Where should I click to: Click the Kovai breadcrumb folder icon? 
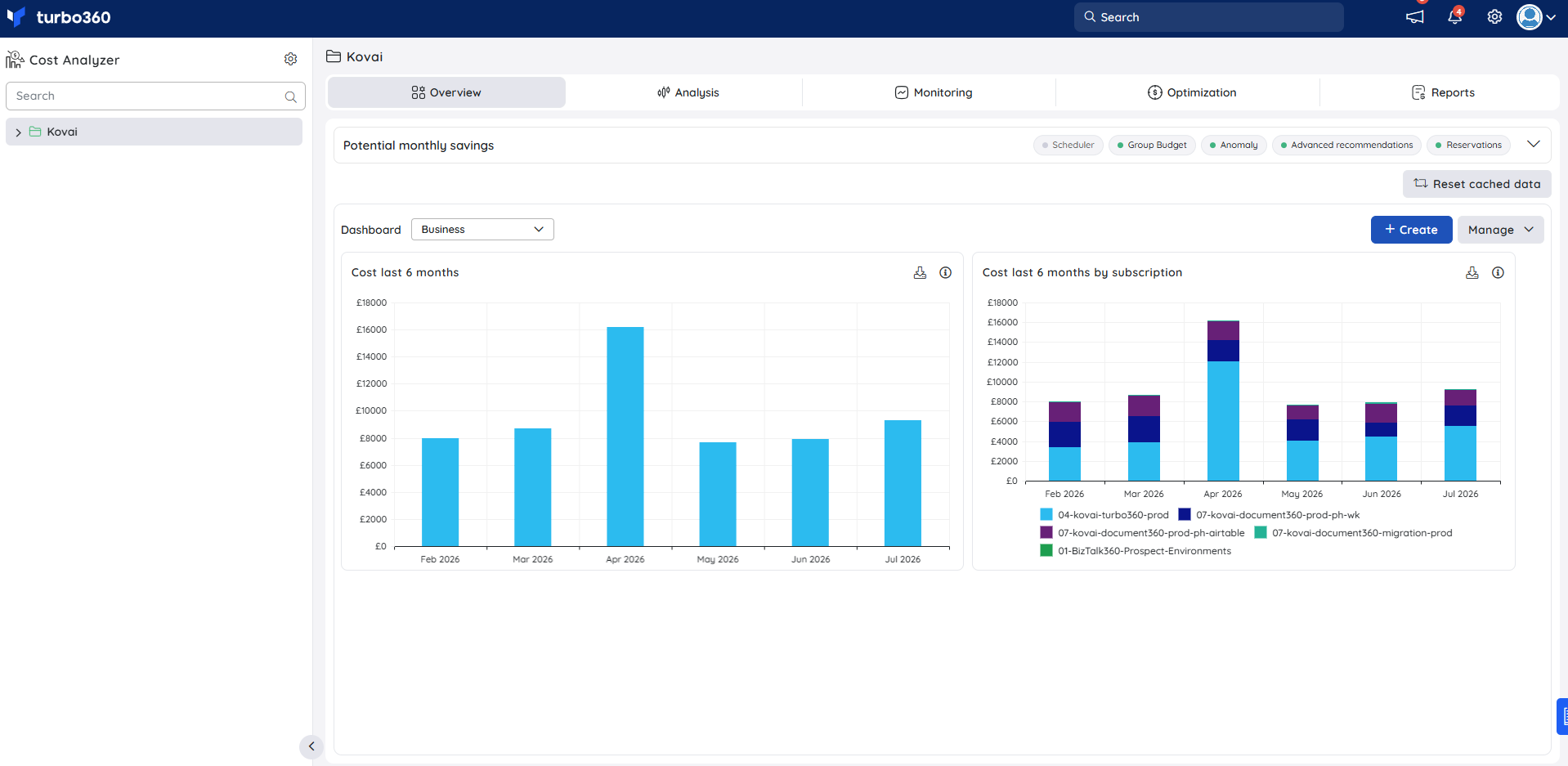334,56
